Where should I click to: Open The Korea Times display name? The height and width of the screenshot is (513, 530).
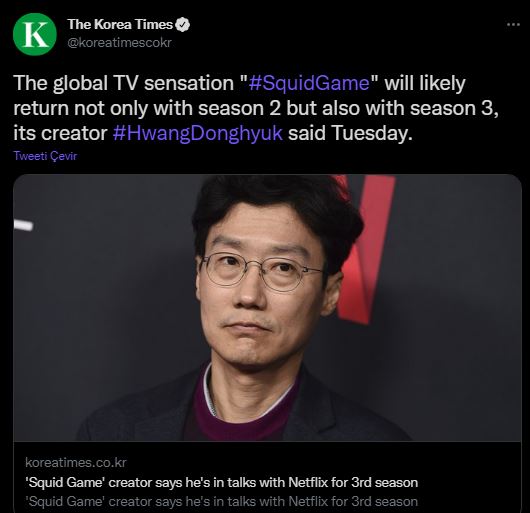tap(120, 24)
